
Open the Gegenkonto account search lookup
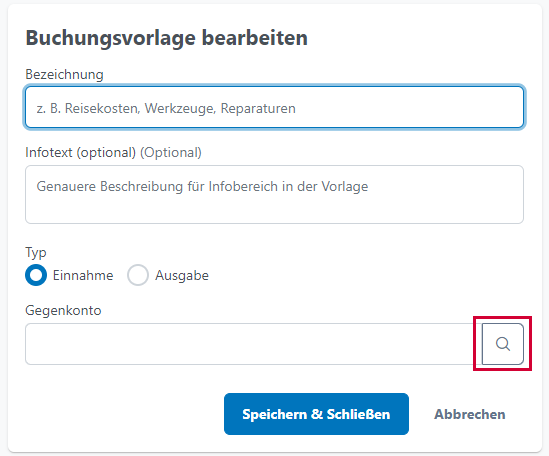click(503, 344)
